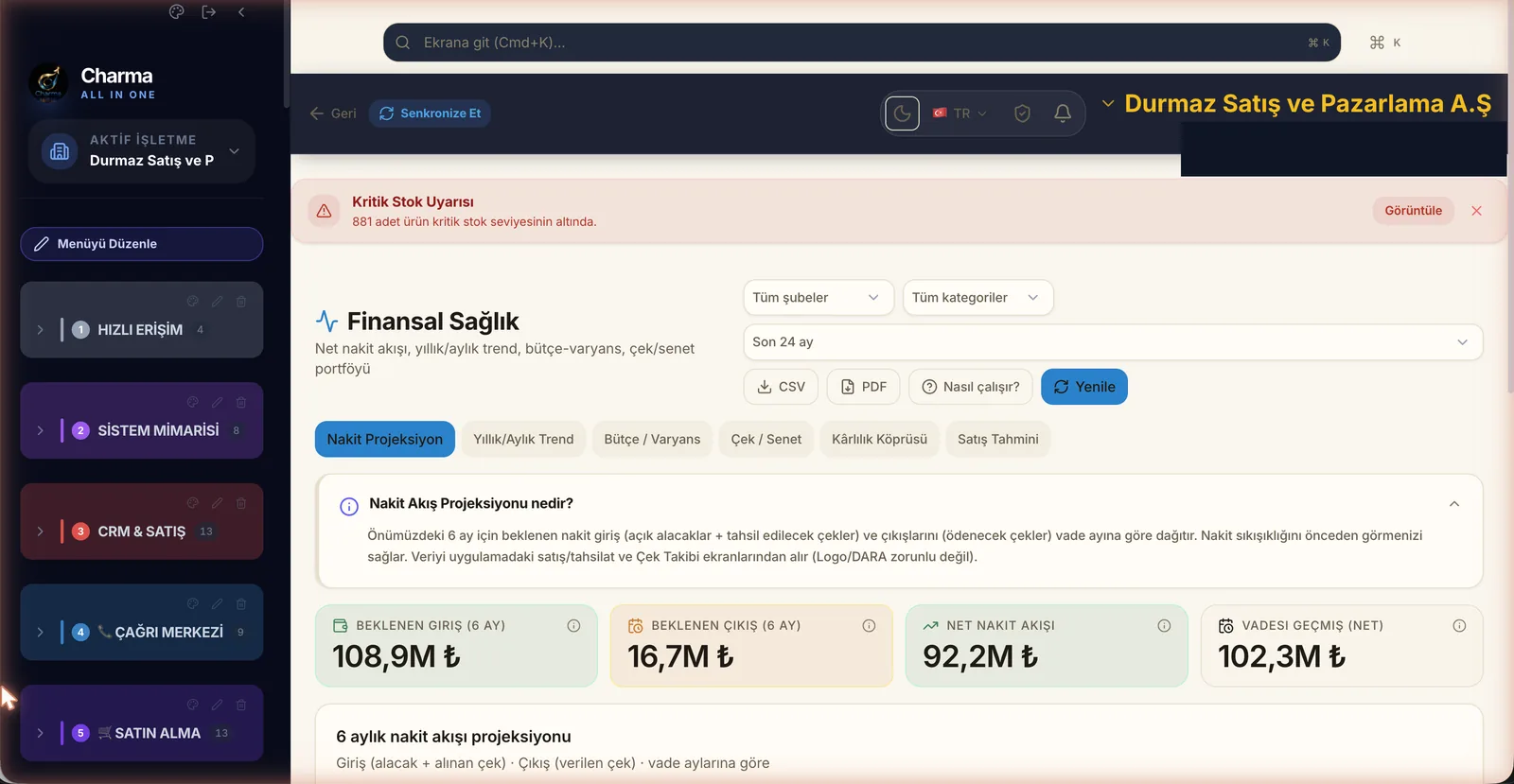Open the Tüm kategoriler dropdown
Viewport: 1514px width, 784px height.
click(x=977, y=298)
